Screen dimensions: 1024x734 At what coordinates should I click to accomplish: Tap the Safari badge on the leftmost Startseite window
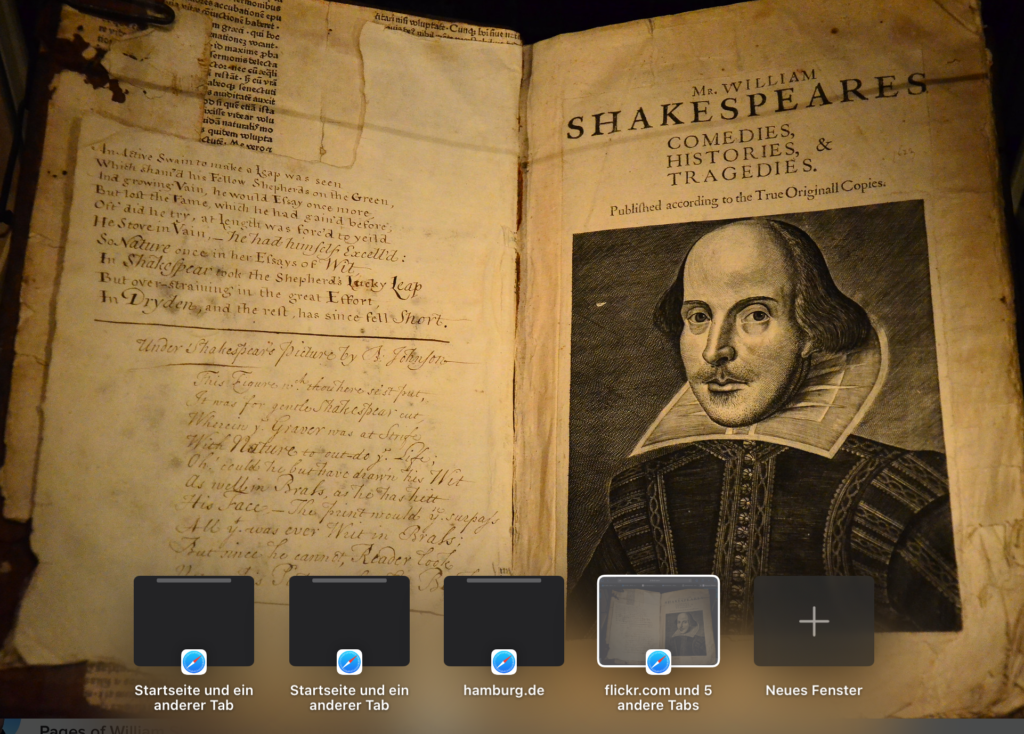pos(194,661)
